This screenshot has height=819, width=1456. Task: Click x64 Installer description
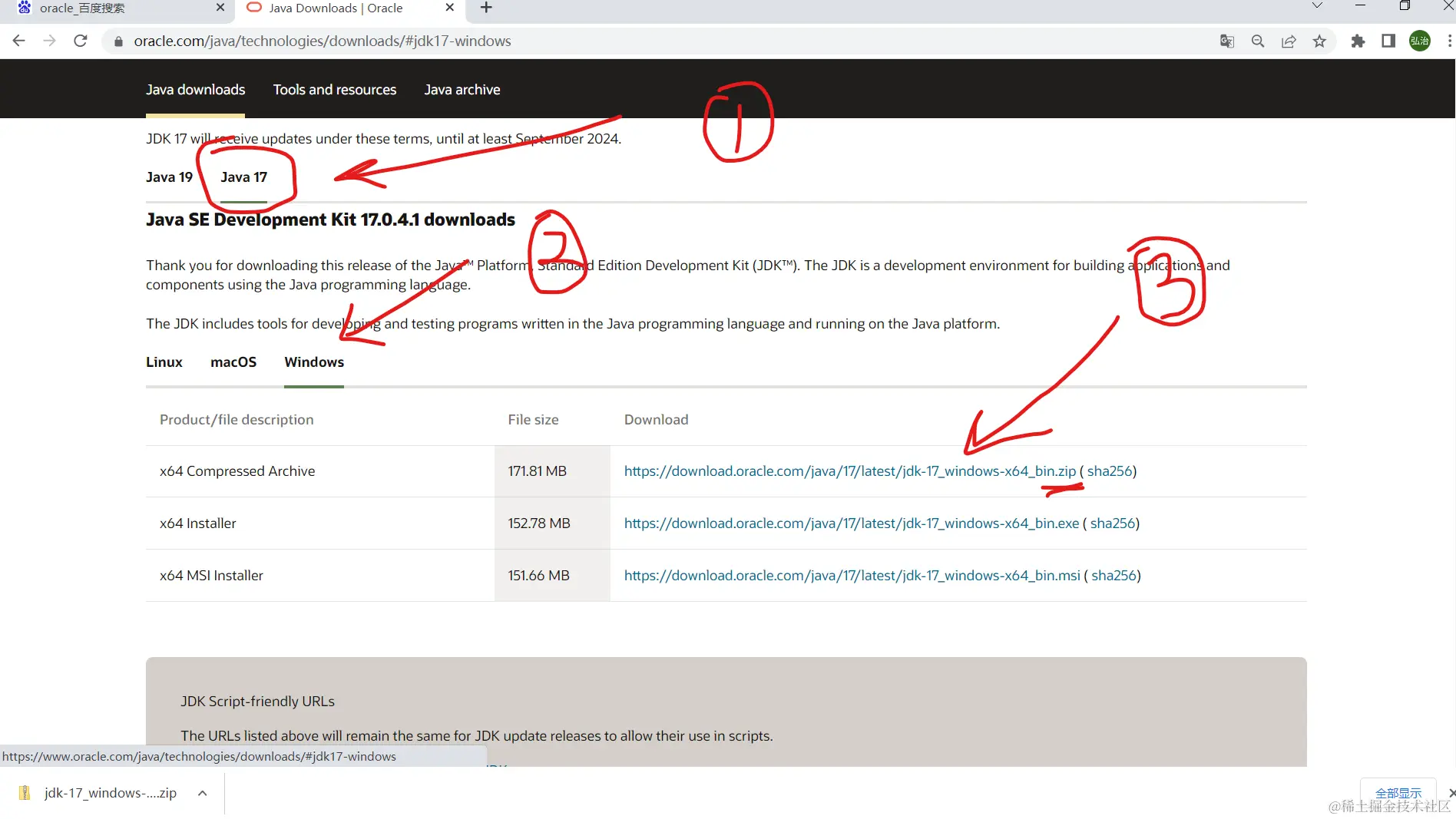pyautogui.click(x=198, y=523)
